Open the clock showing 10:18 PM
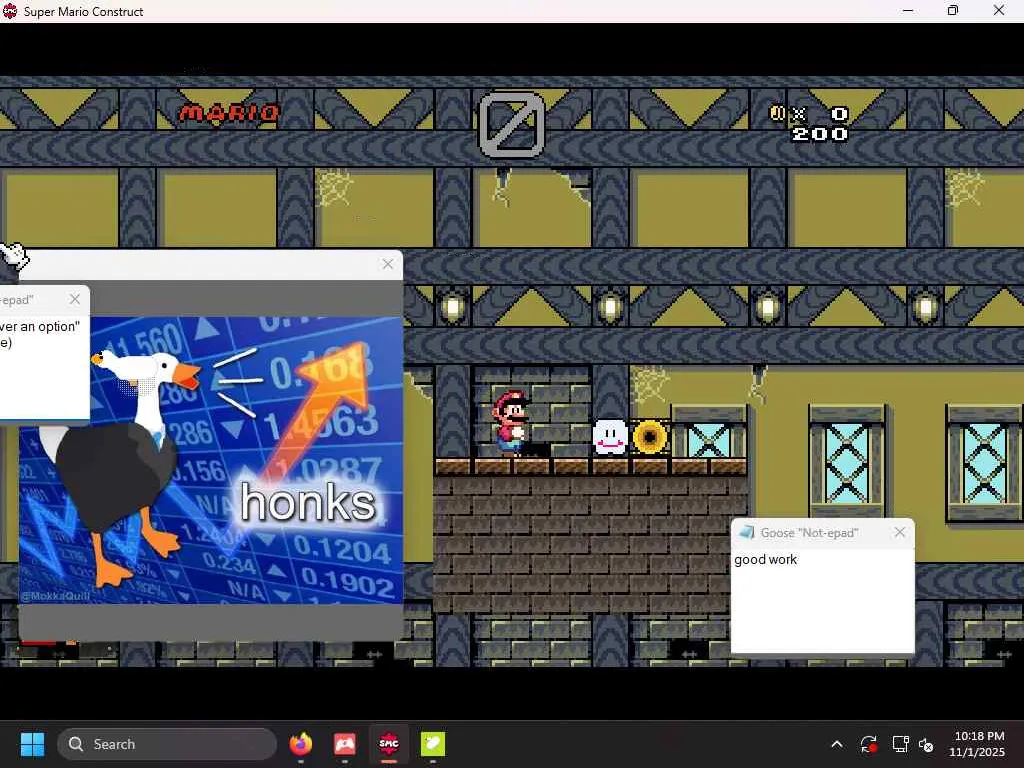Viewport: 1024px width, 768px height. tap(978, 744)
